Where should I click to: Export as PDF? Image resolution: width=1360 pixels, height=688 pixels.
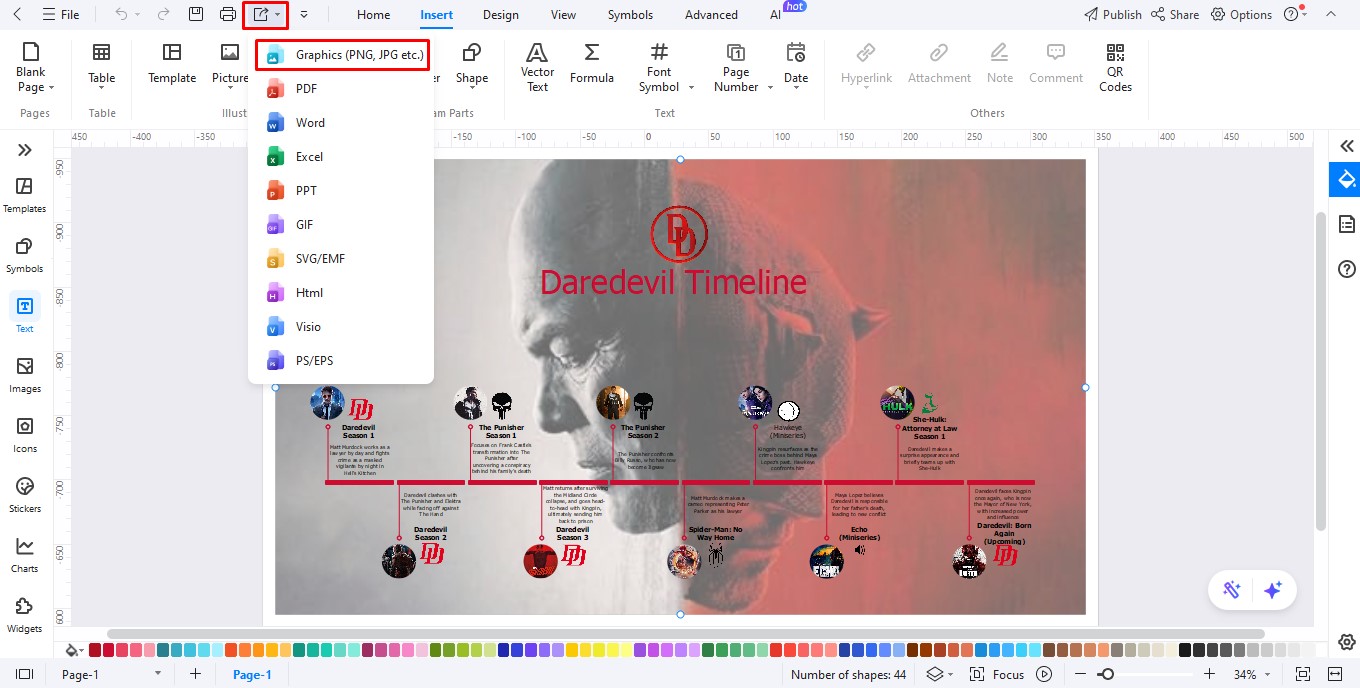(340, 89)
